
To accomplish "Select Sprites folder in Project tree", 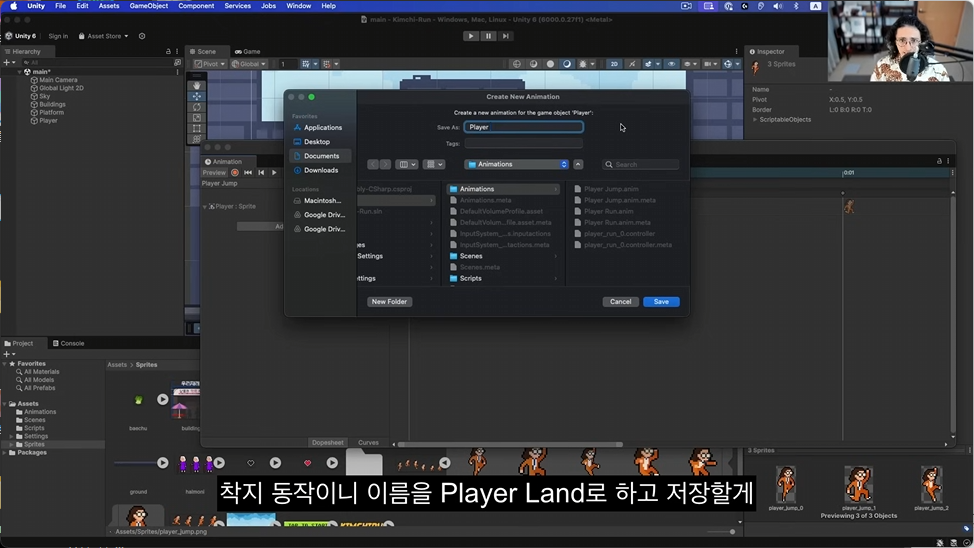I will [x=34, y=444].
